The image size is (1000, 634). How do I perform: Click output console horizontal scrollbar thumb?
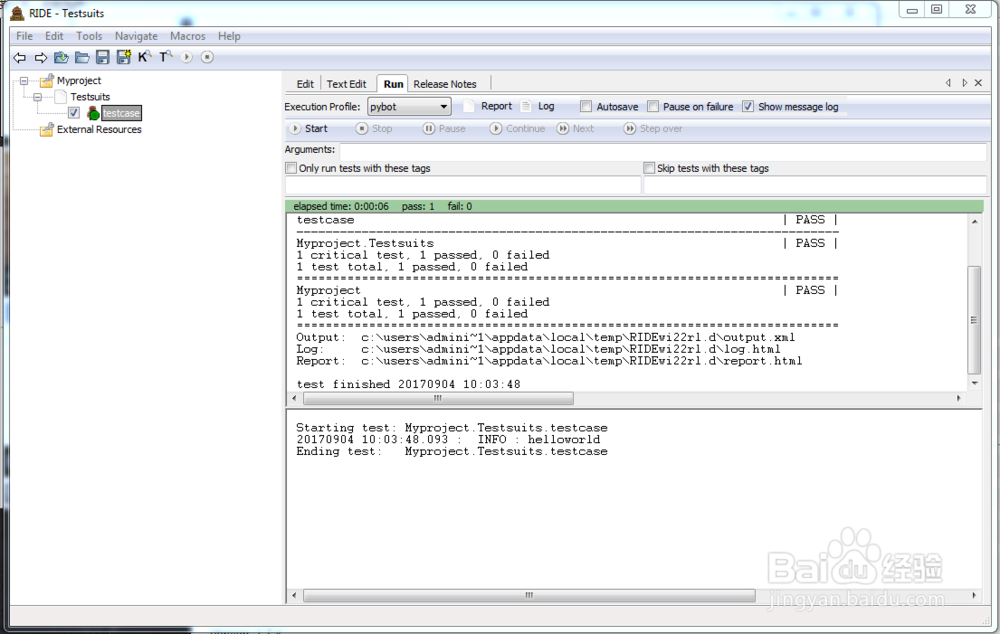[x=438, y=399]
